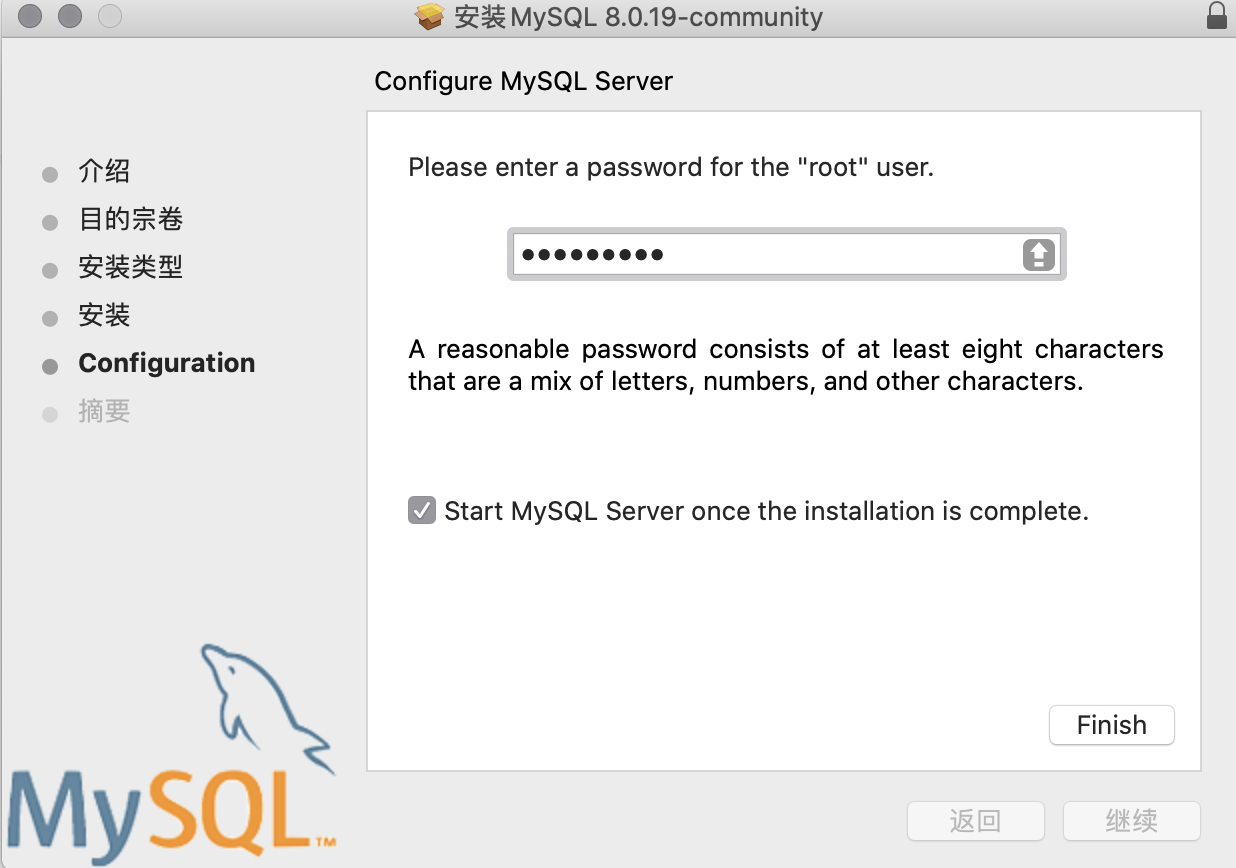Select the 介绍 step in sidebar
The width and height of the screenshot is (1236, 868).
[104, 171]
